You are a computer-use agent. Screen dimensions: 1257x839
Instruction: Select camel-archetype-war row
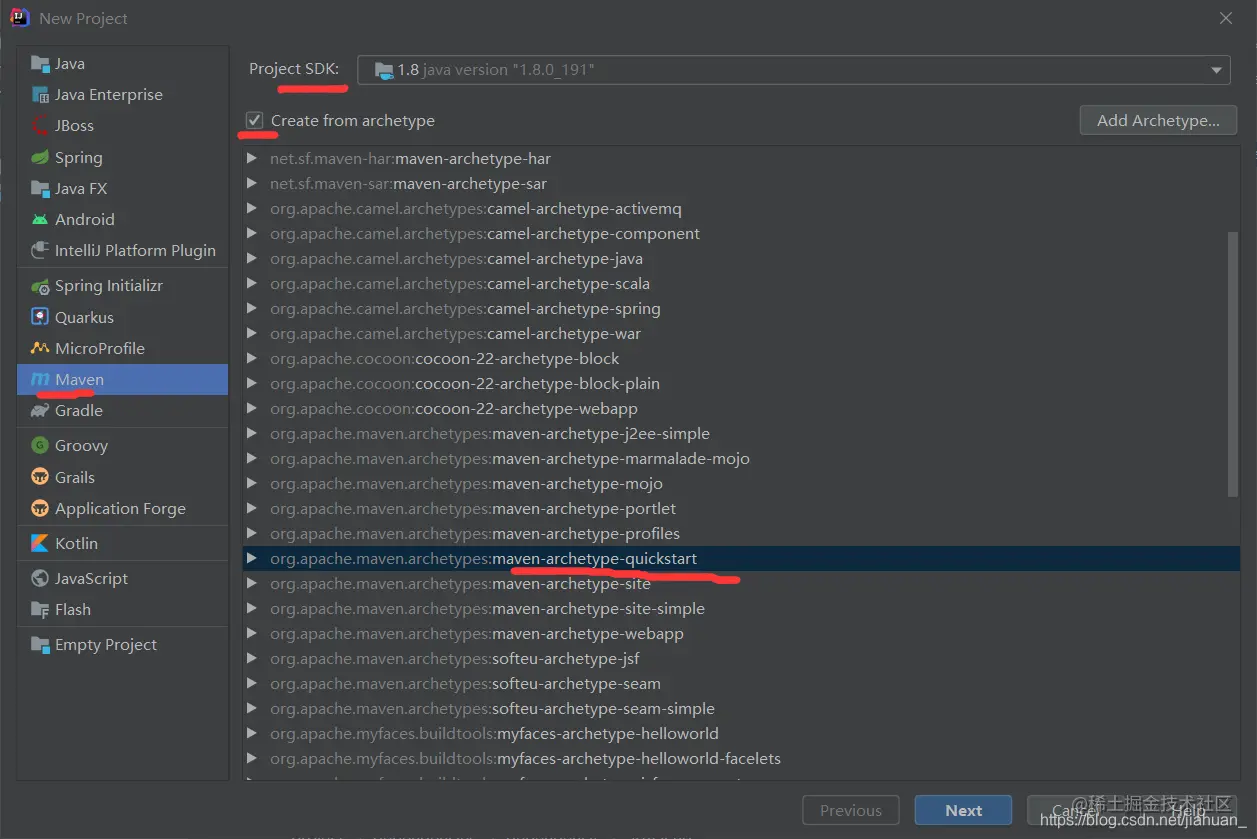point(741,333)
